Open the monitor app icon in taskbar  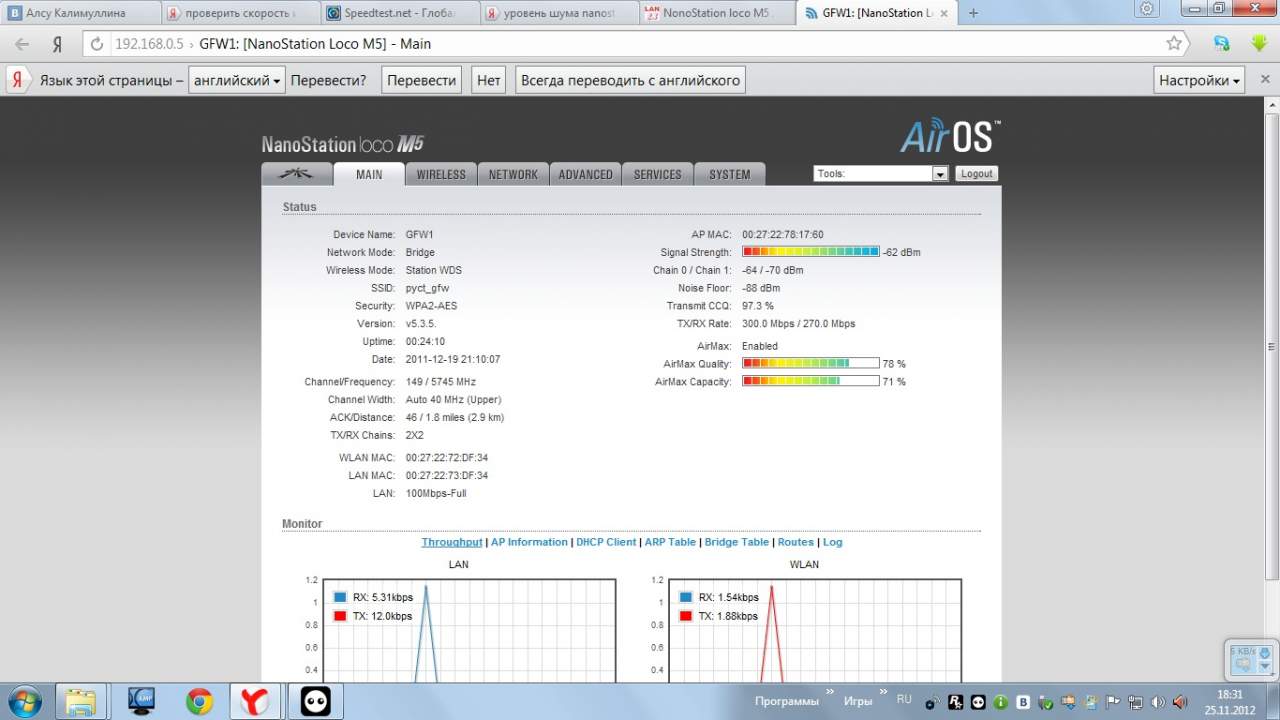[x=141, y=701]
